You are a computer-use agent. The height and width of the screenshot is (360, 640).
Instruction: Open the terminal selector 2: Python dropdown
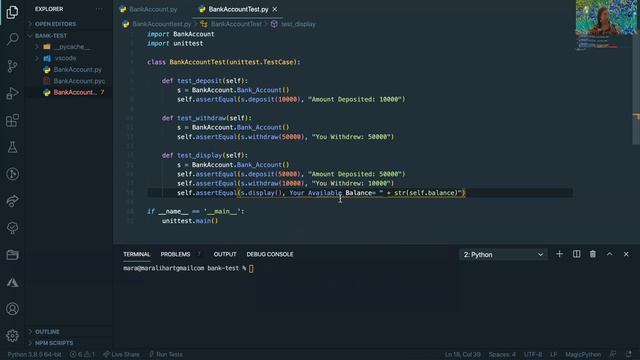(x=503, y=254)
